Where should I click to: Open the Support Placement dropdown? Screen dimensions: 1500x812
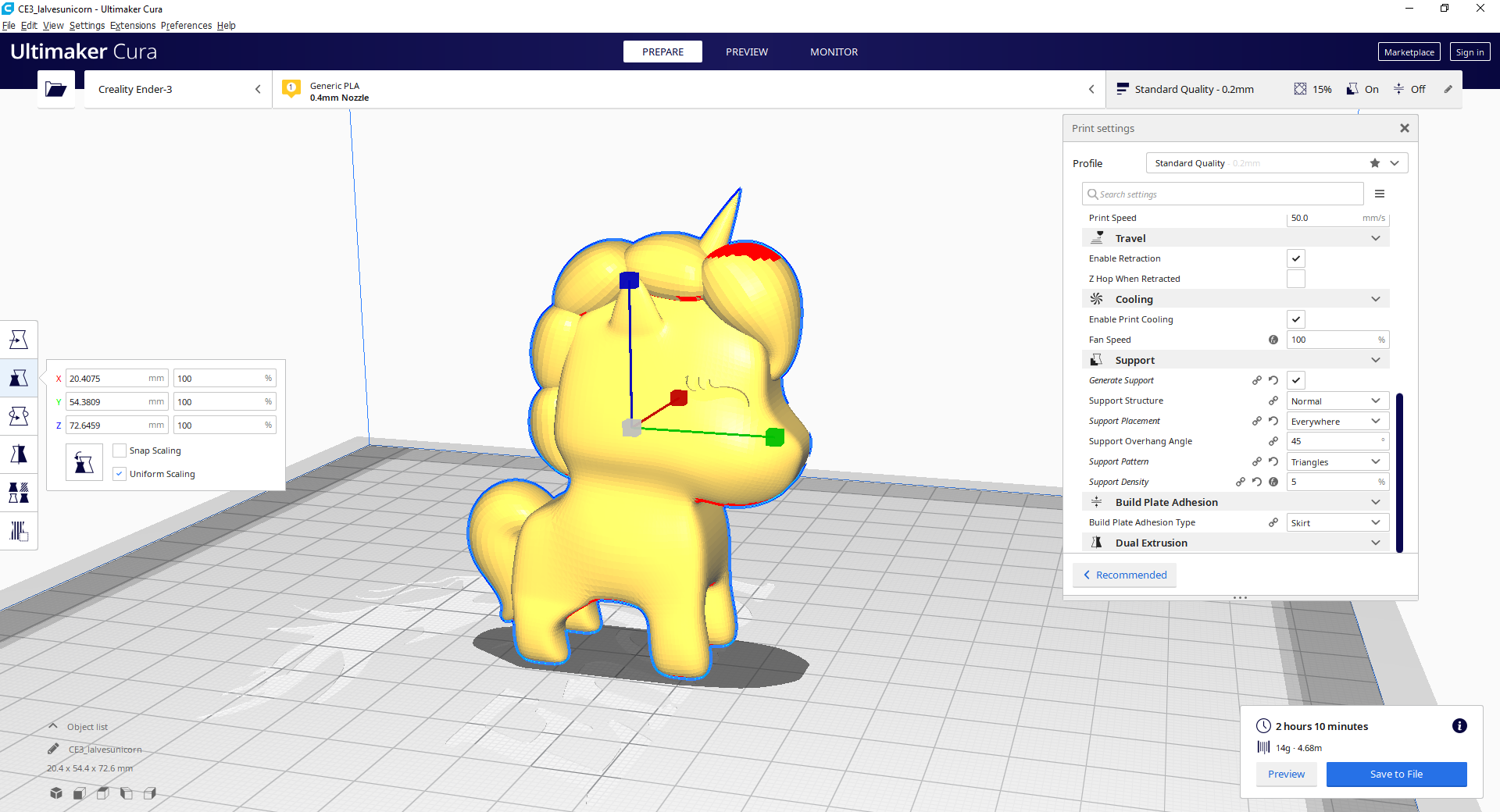1337,421
